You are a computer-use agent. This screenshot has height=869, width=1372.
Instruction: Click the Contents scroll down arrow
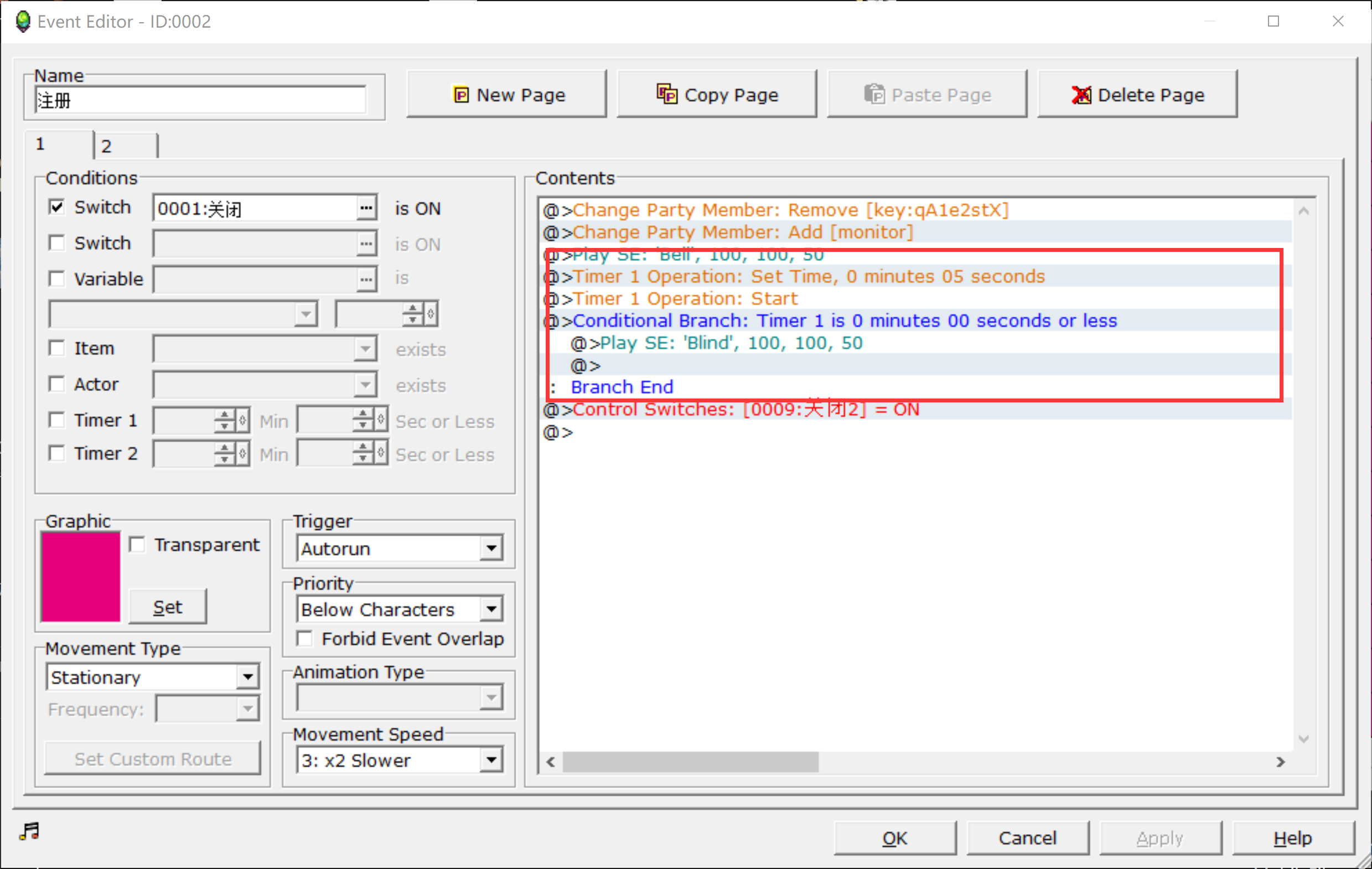1303,739
